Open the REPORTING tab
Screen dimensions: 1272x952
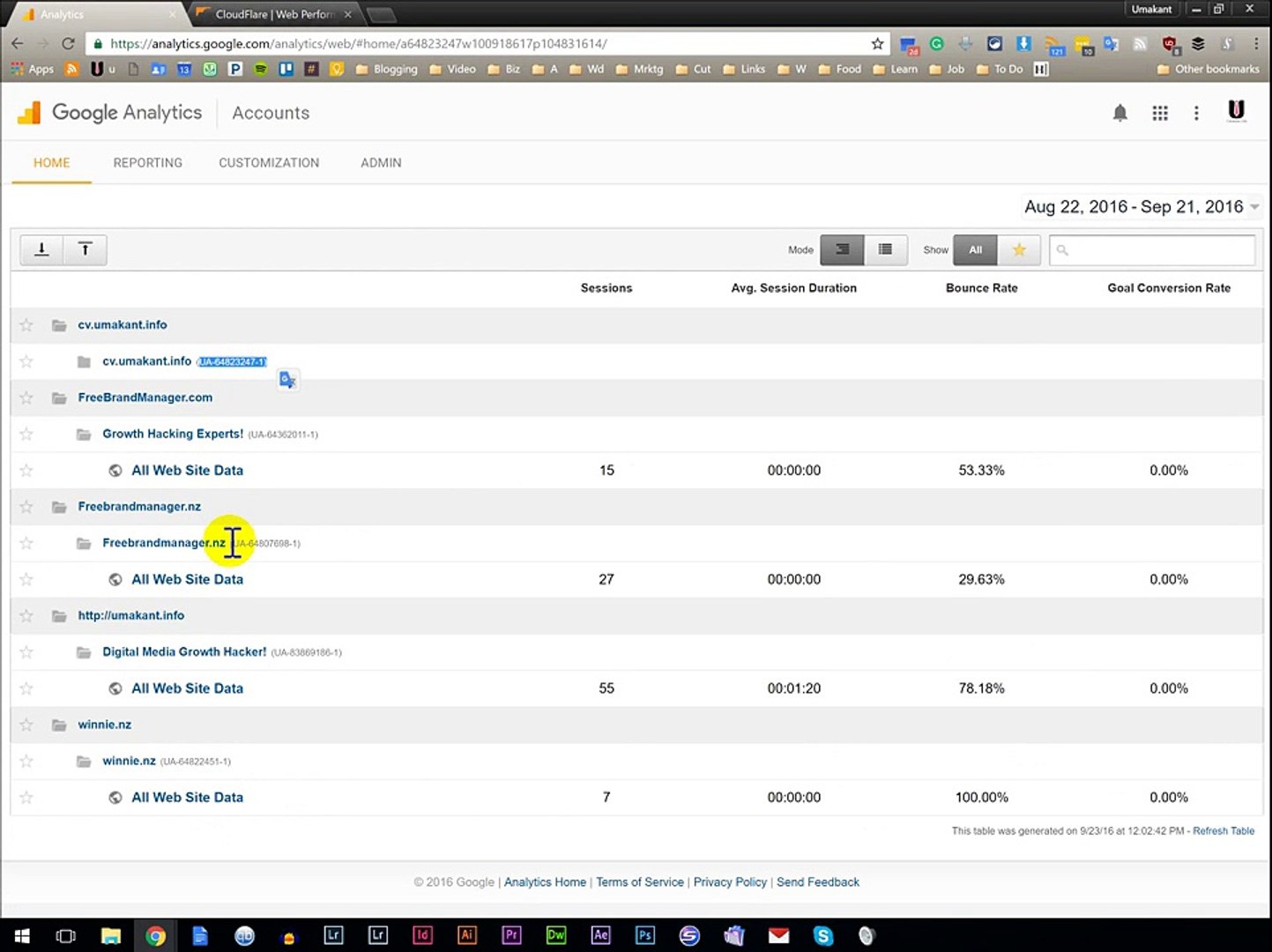click(148, 163)
